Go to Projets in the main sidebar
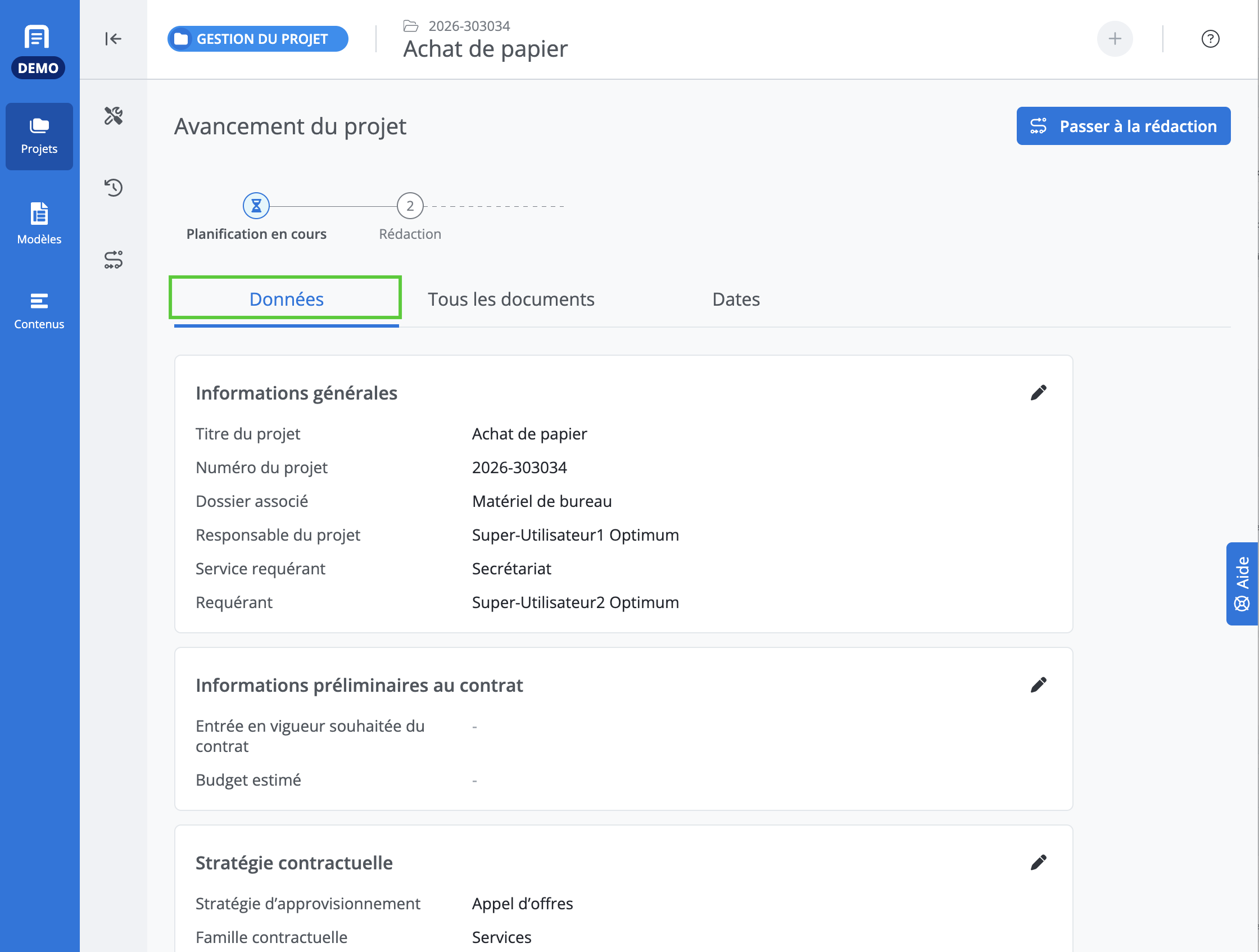The image size is (1259, 952). click(39, 137)
